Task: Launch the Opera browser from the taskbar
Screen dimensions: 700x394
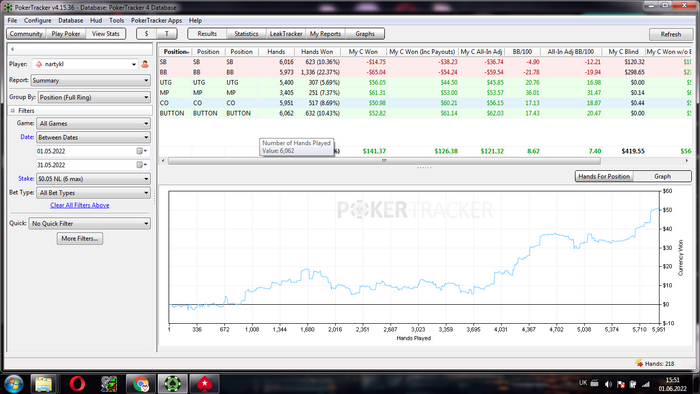Action: 77,384
